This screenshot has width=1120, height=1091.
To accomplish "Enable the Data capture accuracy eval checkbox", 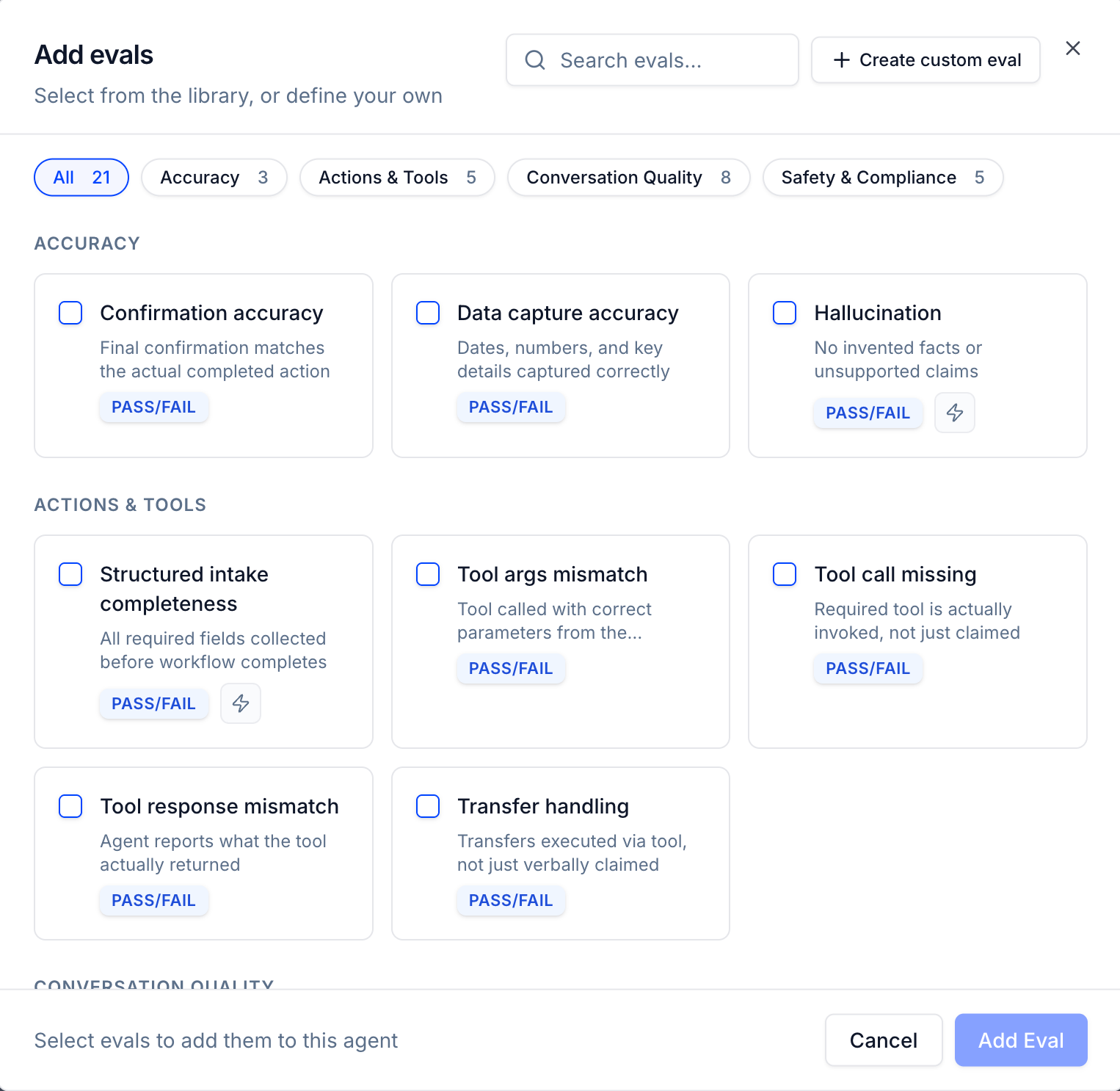I will pyautogui.click(x=428, y=313).
